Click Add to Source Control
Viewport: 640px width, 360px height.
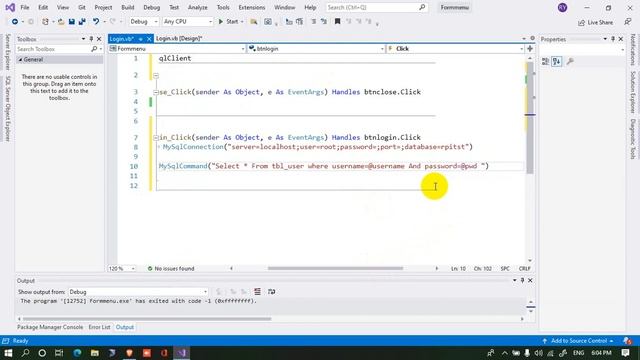pos(578,341)
